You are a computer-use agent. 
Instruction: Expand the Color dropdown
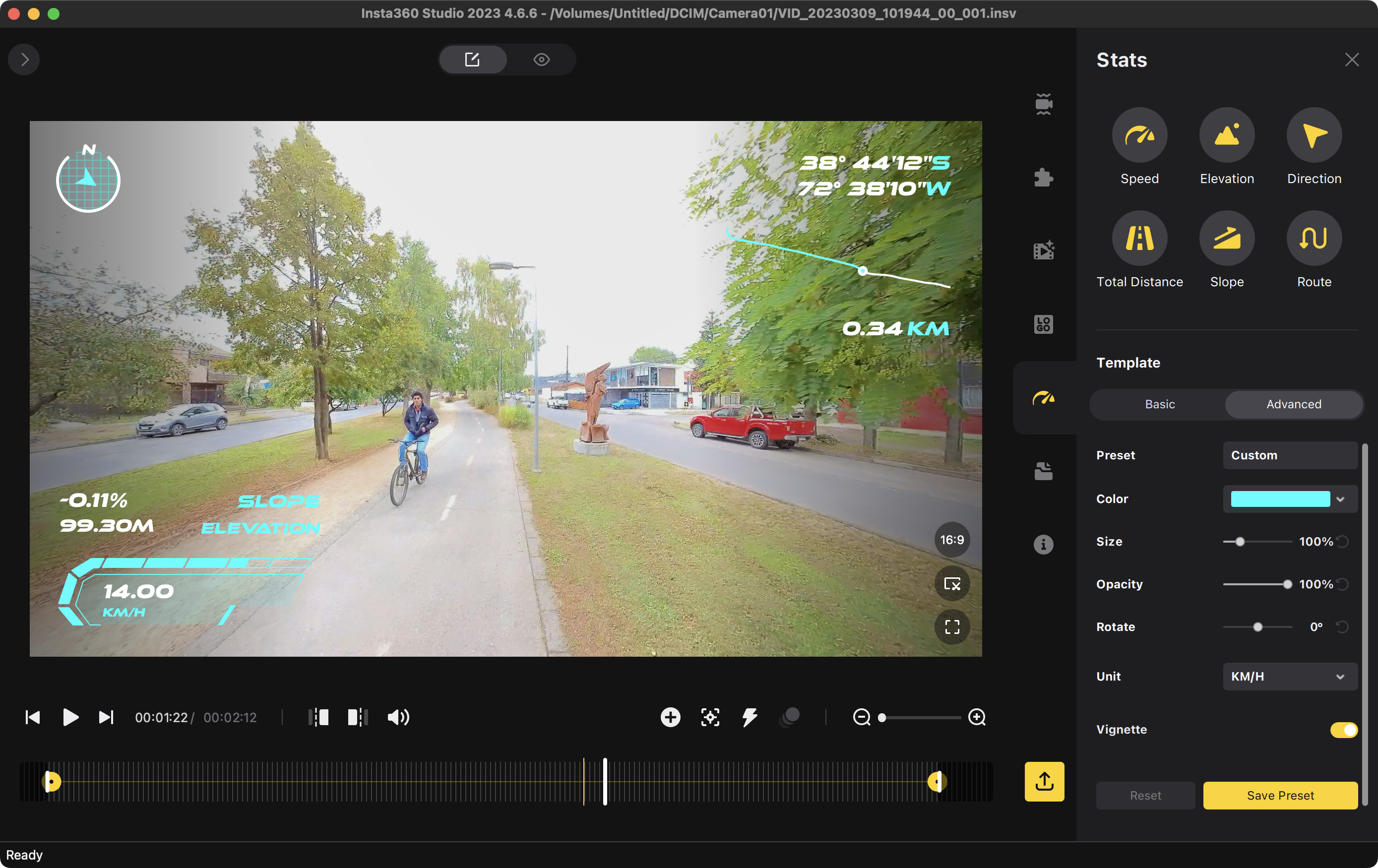[x=1289, y=499]
